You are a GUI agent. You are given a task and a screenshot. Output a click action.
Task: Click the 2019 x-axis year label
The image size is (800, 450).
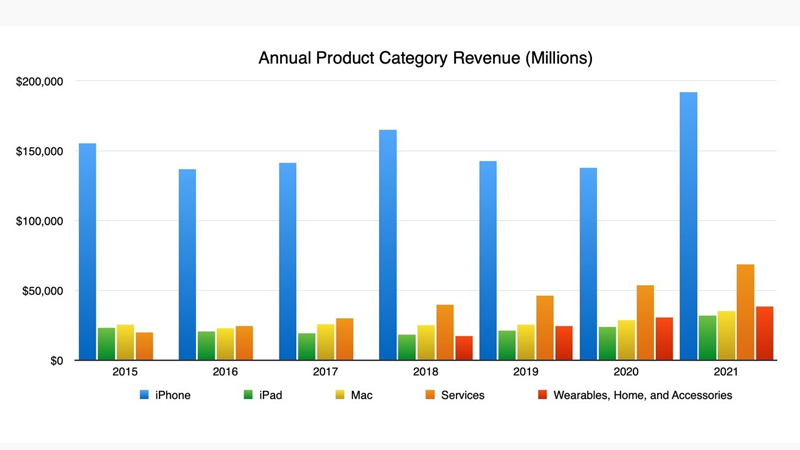pyautogui.click(x=526, y=373)
